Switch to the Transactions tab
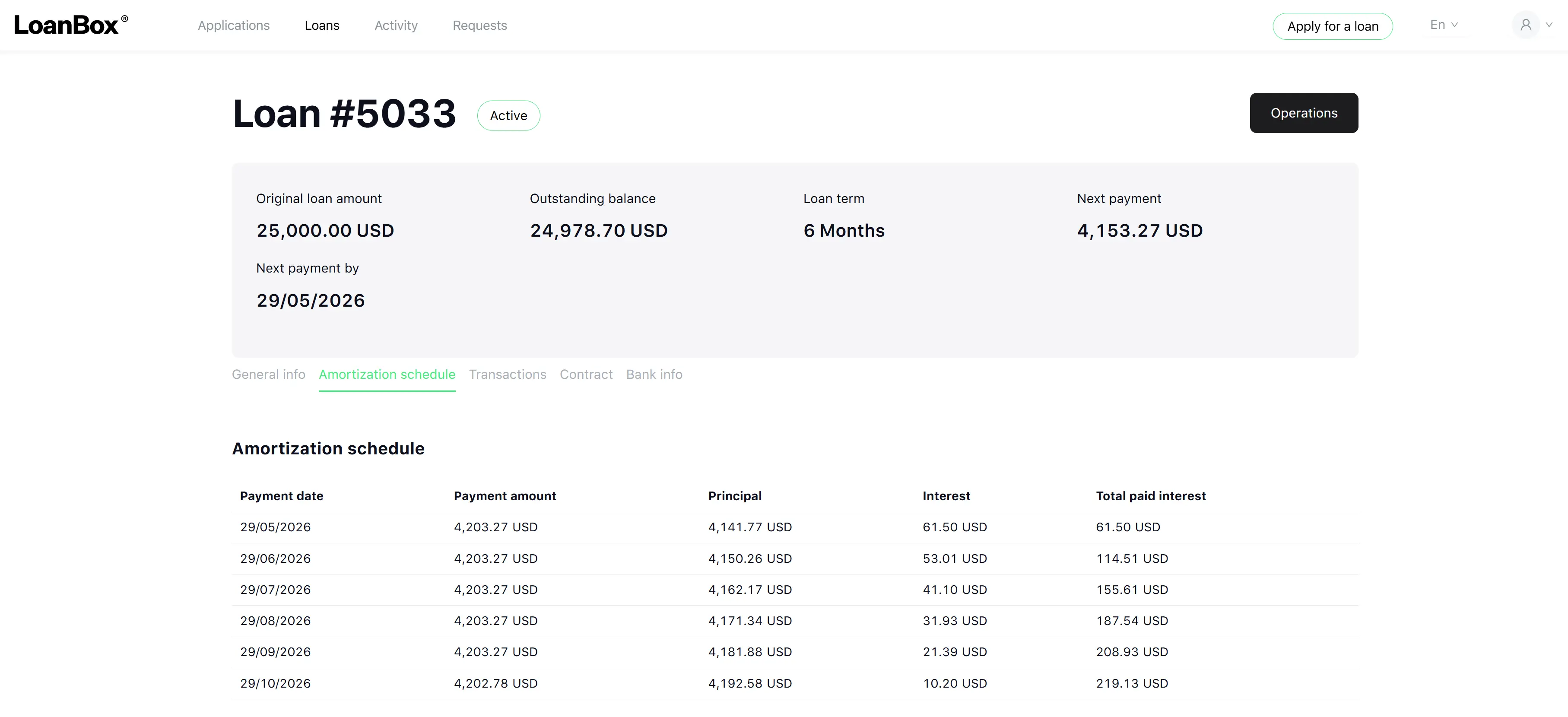This screenshot has height=717, width=1568. 508,374
